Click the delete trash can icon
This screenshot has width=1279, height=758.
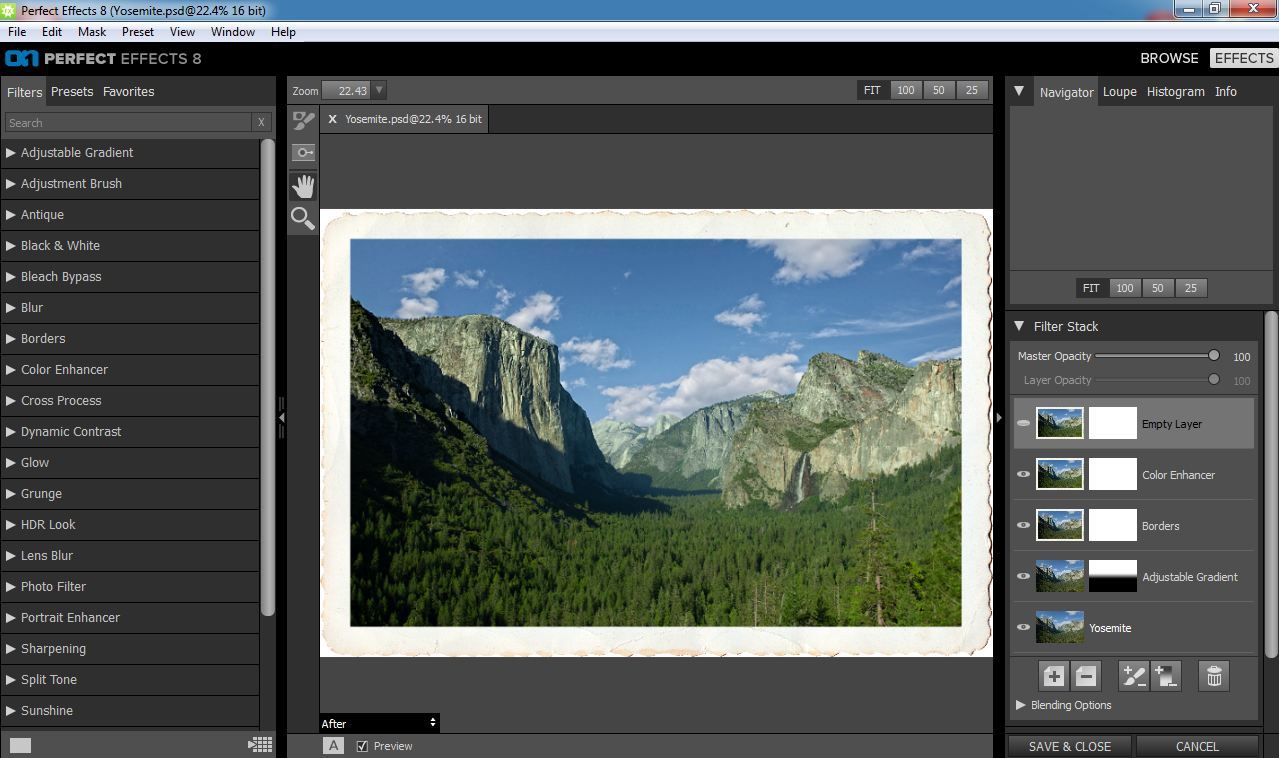tap(1214, 677)
